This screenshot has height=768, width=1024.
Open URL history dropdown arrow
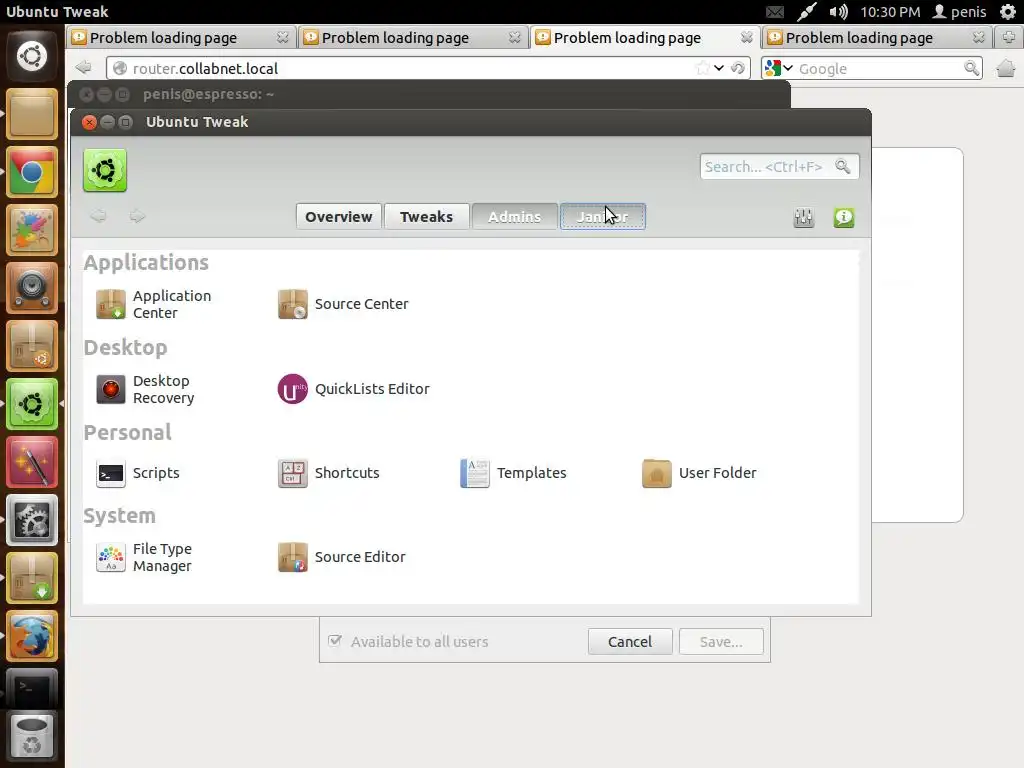coord(719,68)
